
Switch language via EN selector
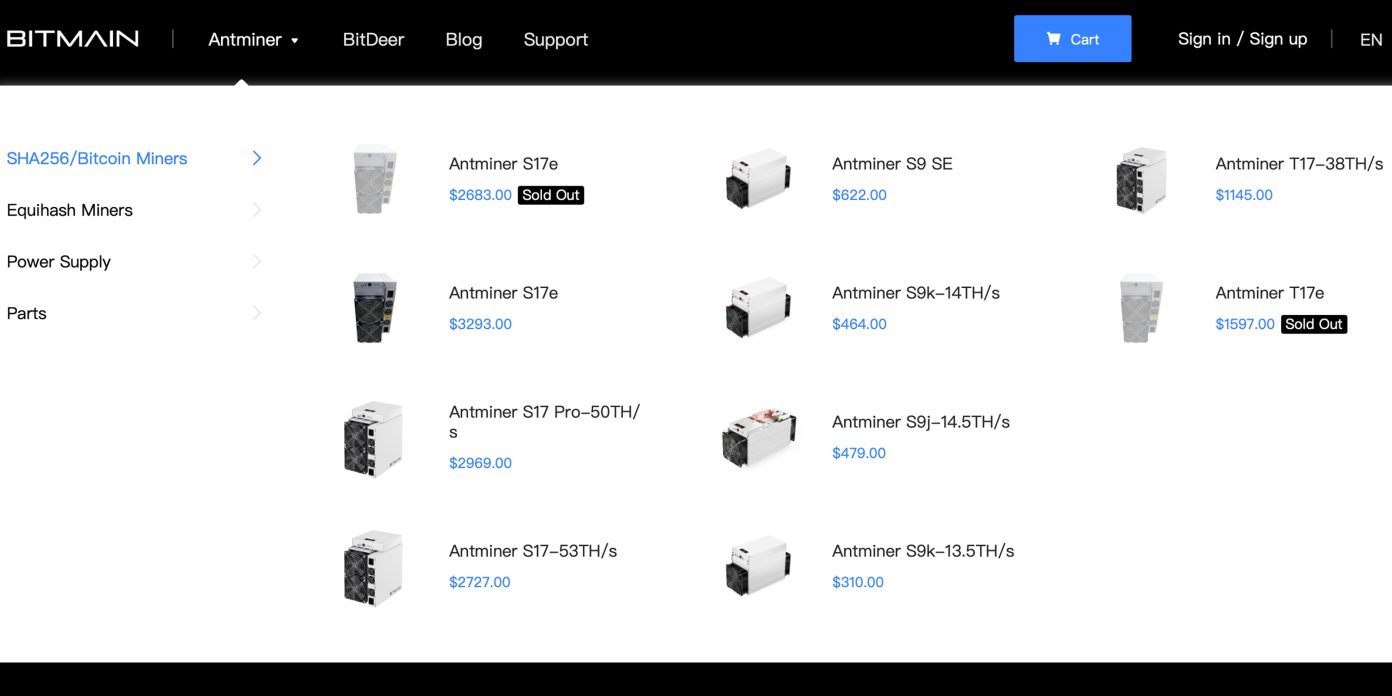(x=1370, y=40)
